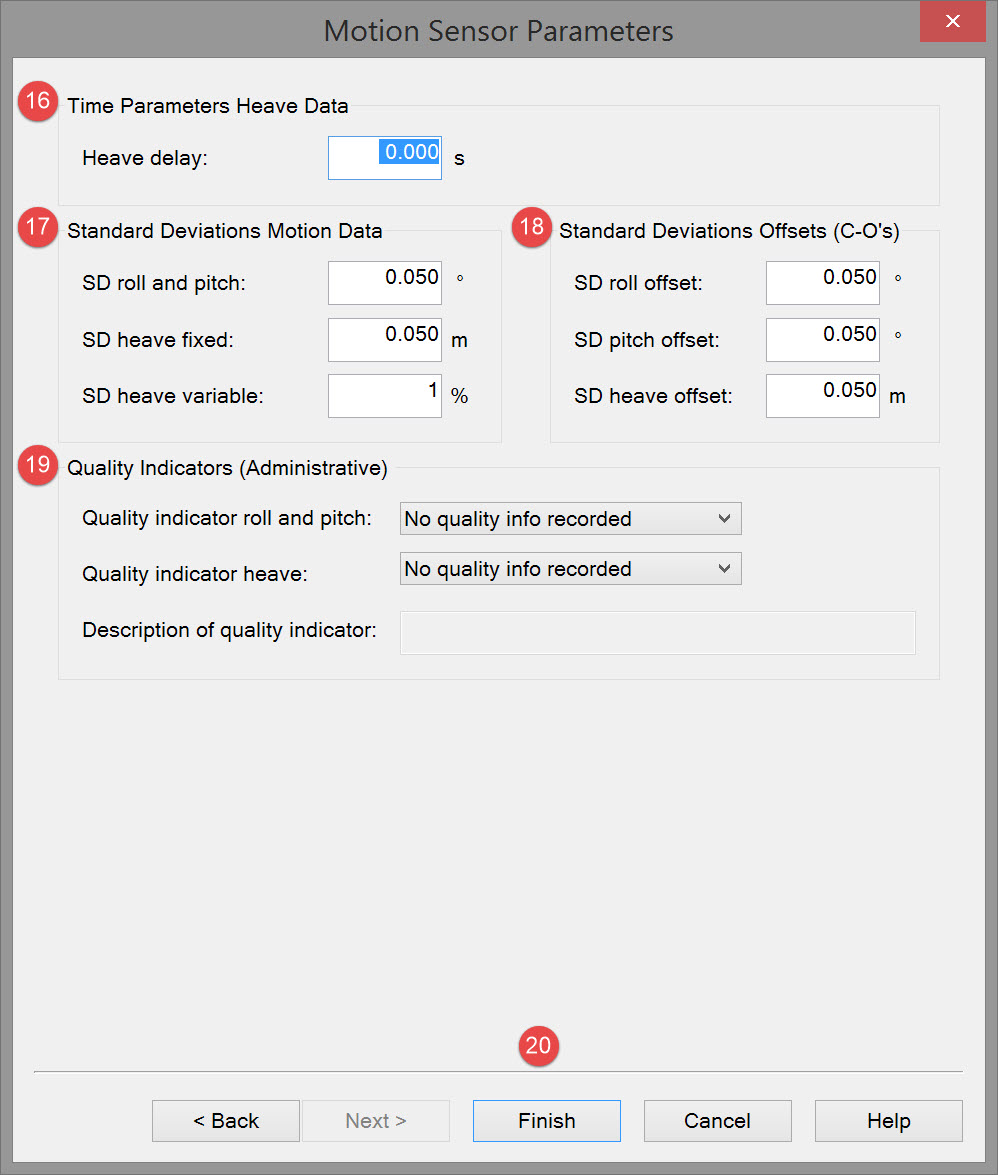Click the SD heave fixed field

pos(385,340)
